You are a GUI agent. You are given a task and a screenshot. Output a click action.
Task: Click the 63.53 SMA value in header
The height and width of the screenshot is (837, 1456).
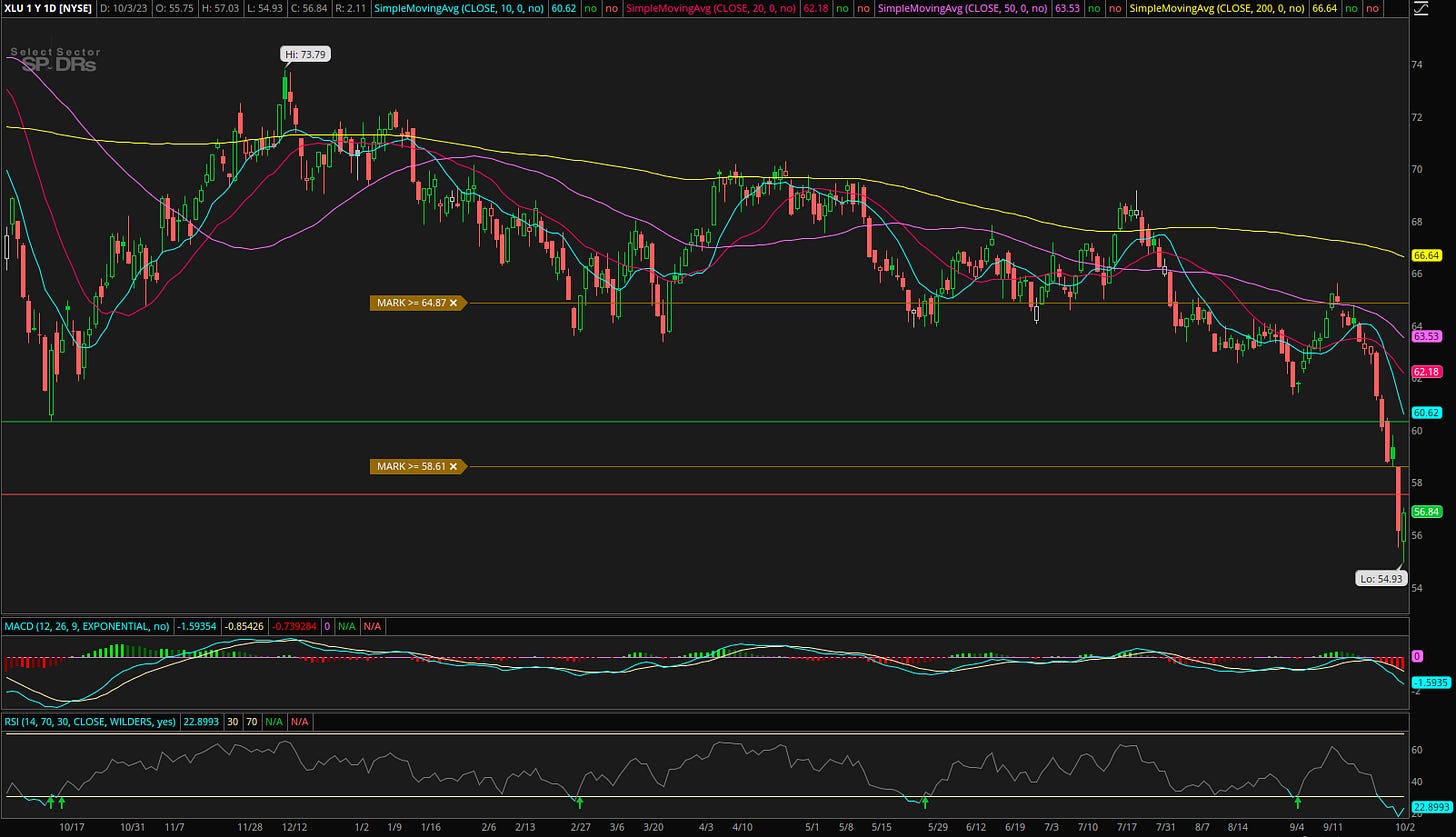pos(1068,8)
